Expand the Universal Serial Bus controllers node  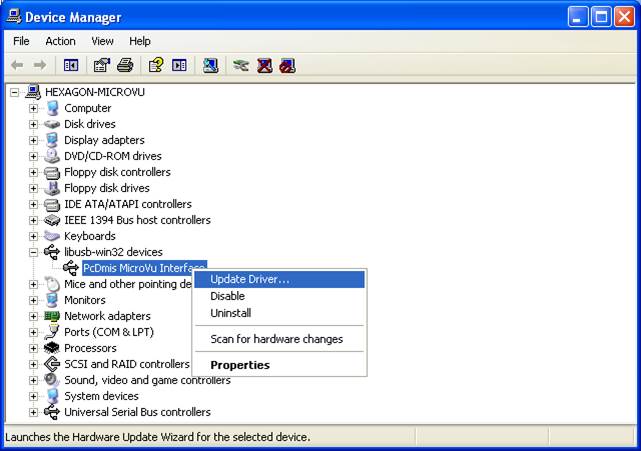tap(33, 412)
